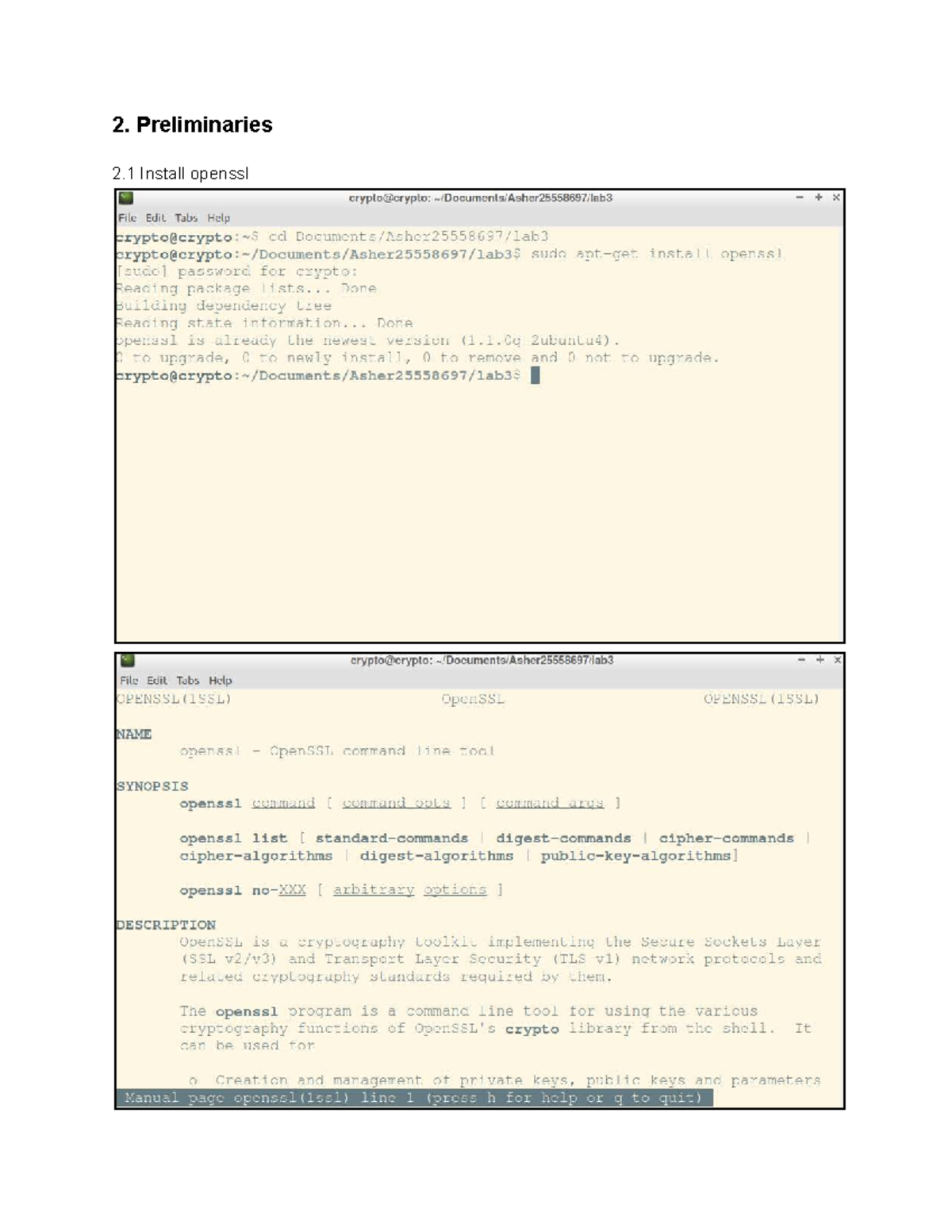Click 'openssl is already the newest version' line
Screen dimensions: 952x1232
[x=367, y=341]
